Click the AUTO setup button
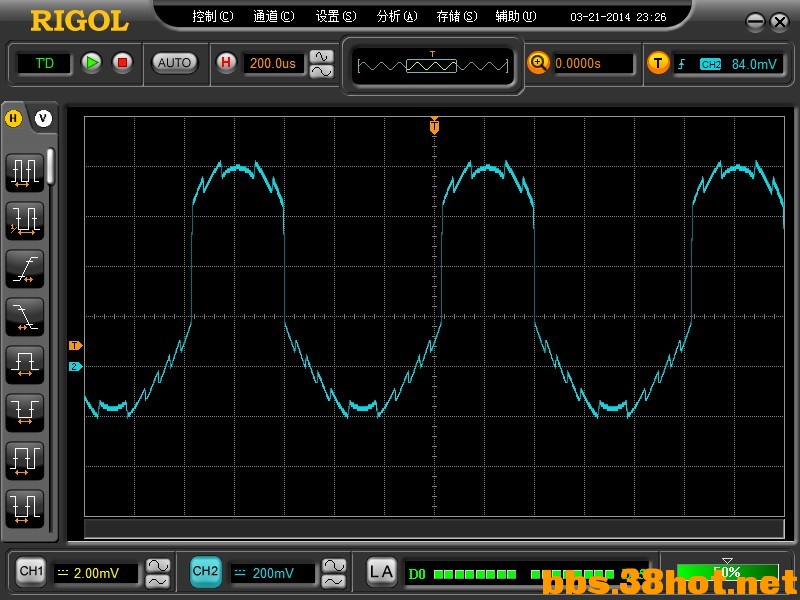This screenshot has height=600, width=800. coord(174,63)
